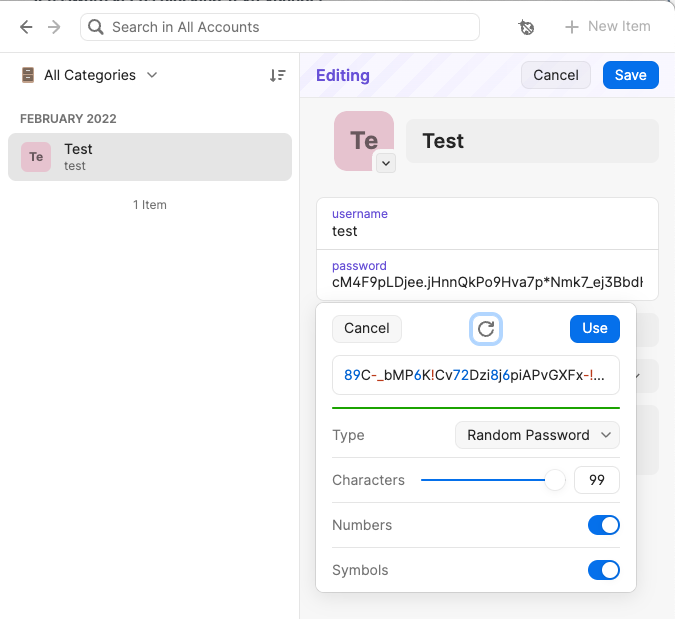
Task: Click the large Test item avatar
Action: [x=363, y=141]
